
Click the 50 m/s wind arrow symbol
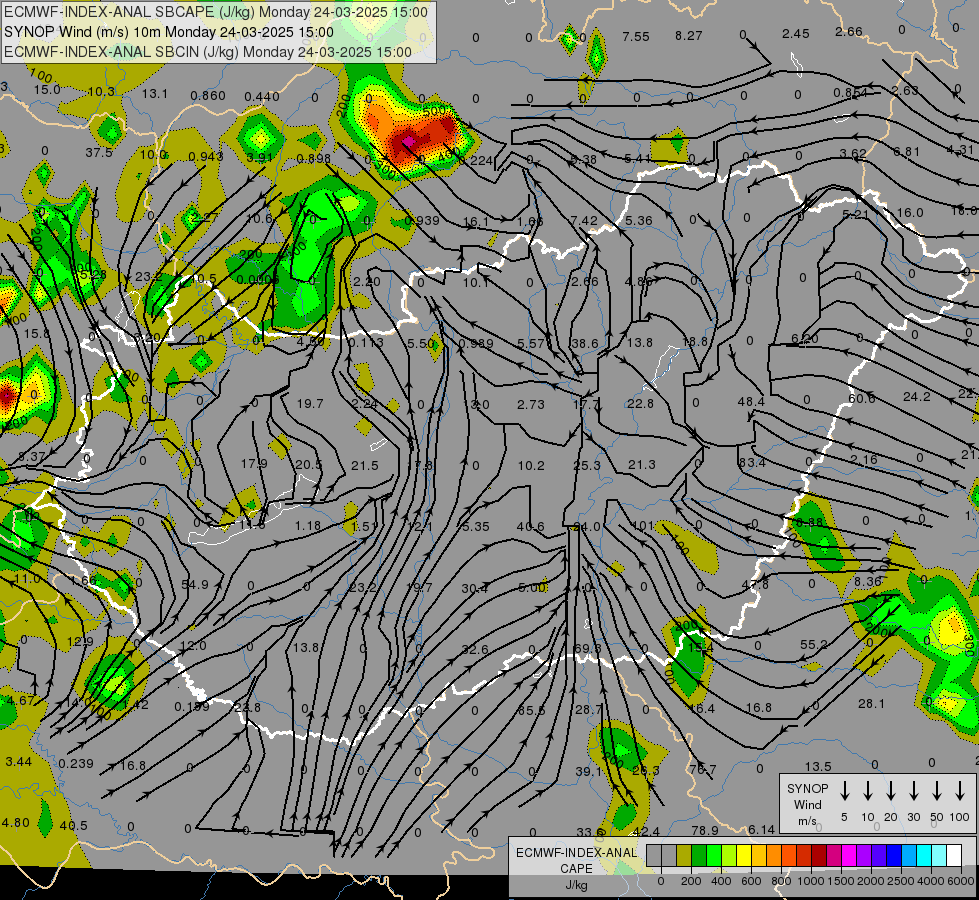[937, 791]
